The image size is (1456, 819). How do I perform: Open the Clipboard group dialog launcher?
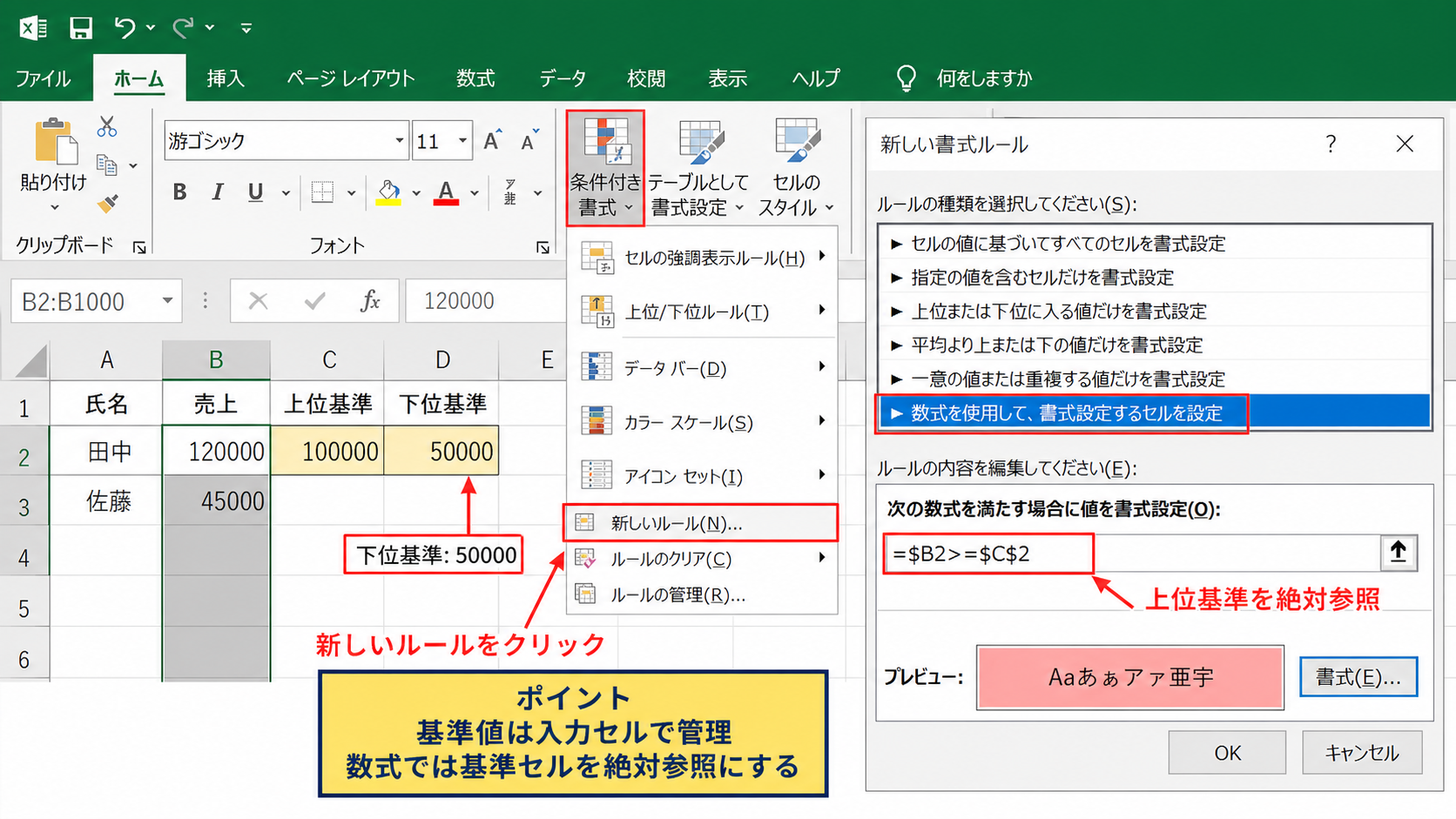(139, 248)
